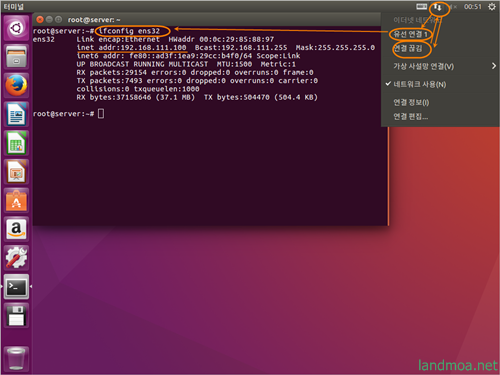Open the Ubuntu Dash search launcher

[16, 28]
